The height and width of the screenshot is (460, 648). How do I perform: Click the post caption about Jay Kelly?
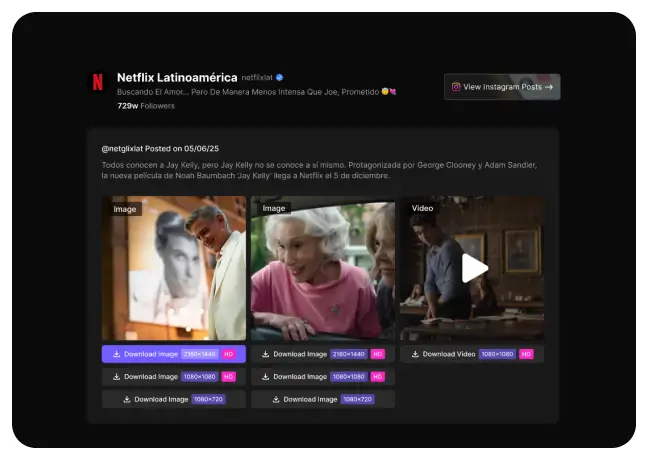click(319, 170)
